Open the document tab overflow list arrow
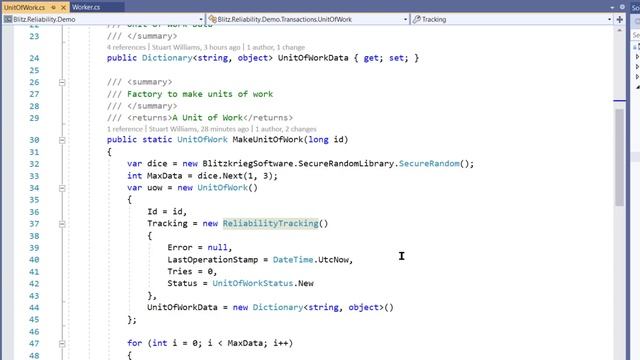 pyautogui.click(x=612, y=7)
